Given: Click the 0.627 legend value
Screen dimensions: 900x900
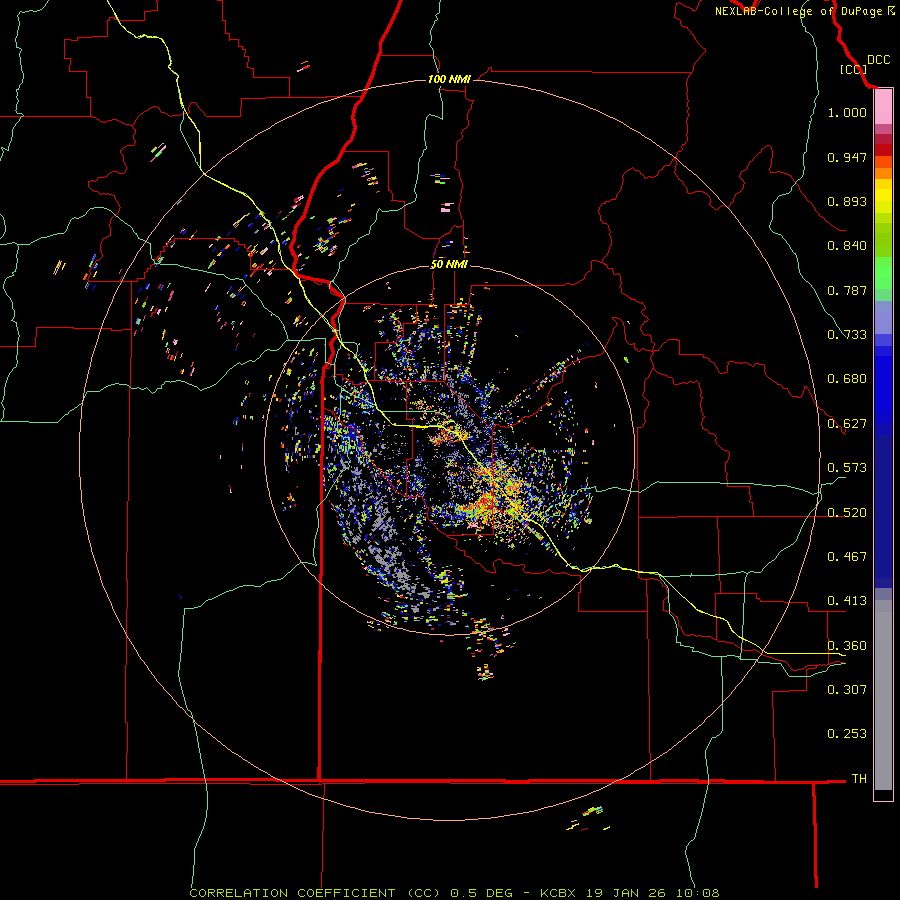Looking at the screenshot, I should [847, 424].
